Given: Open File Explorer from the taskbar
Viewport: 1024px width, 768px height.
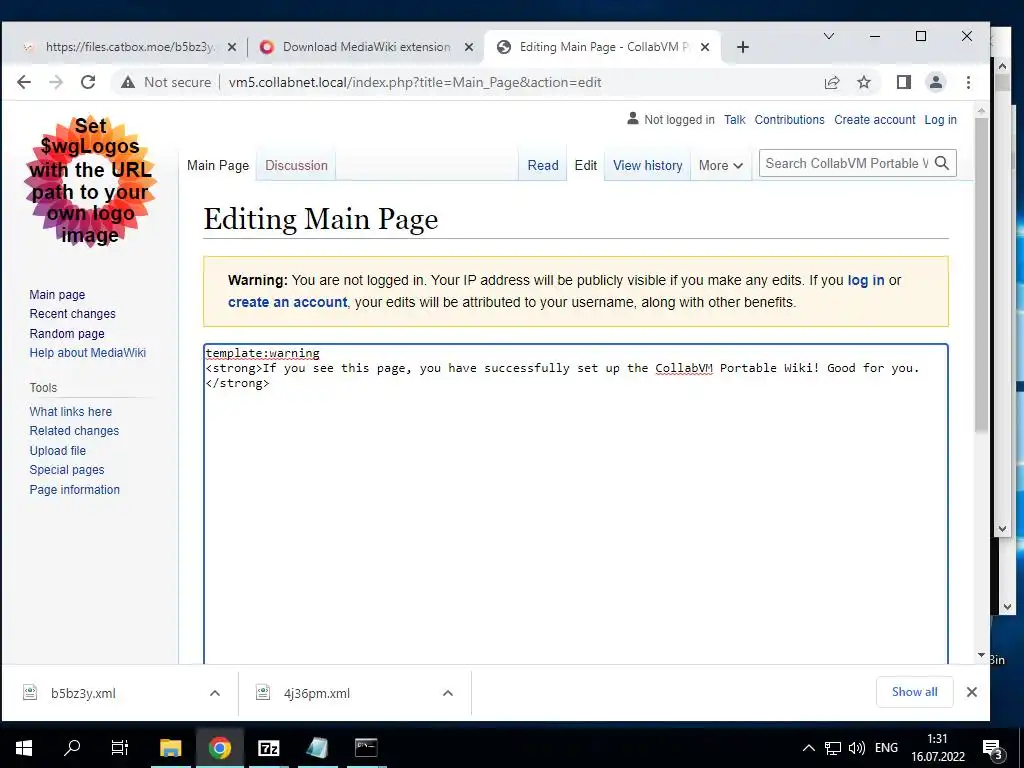Looking at the screenshot, I should tap(170, 748).
